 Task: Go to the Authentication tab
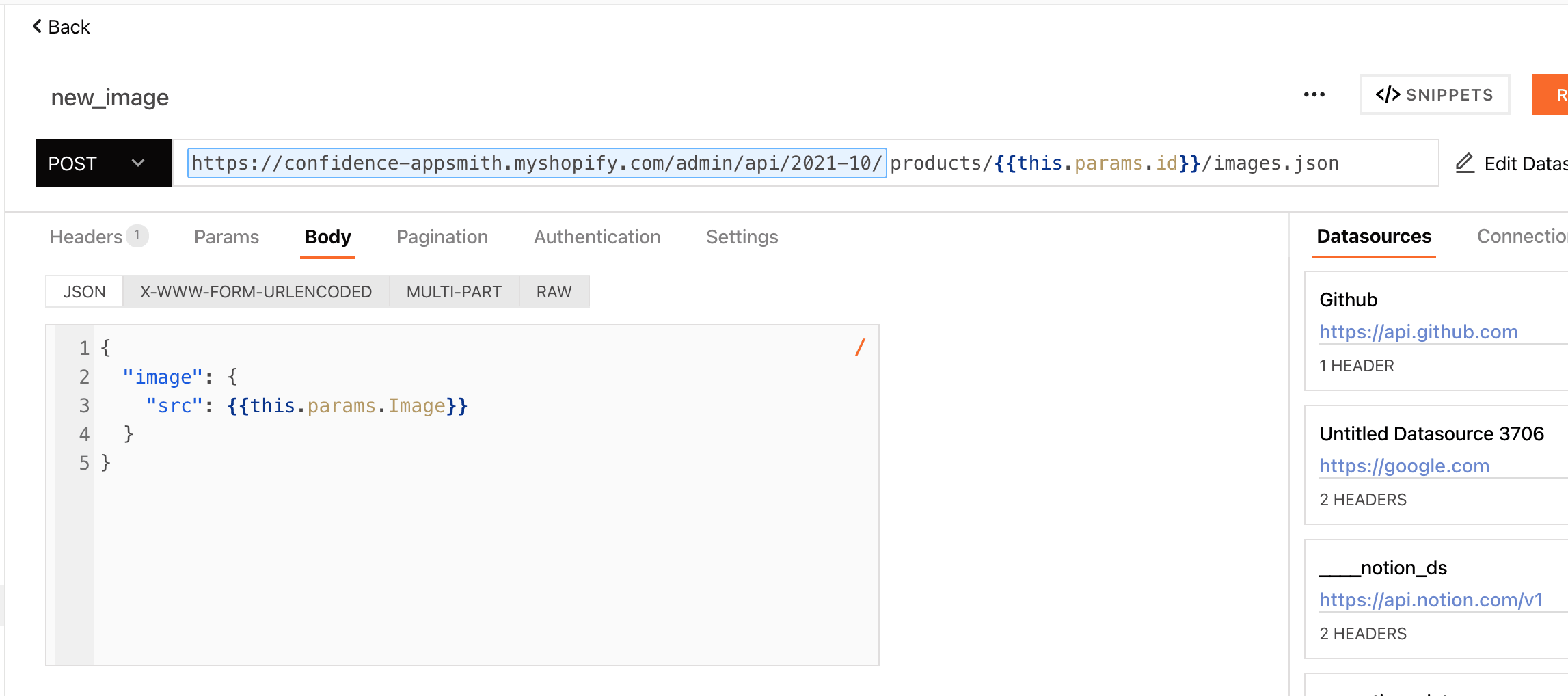[x=597, y=237]
